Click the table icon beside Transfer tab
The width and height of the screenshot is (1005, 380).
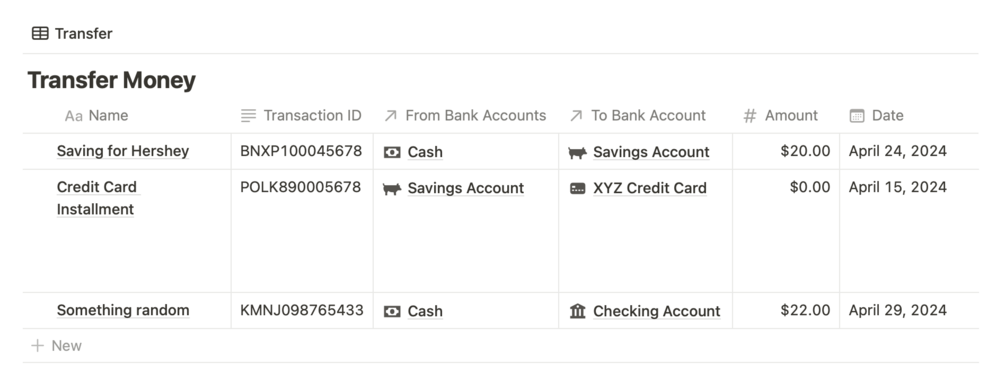[40, 33]
